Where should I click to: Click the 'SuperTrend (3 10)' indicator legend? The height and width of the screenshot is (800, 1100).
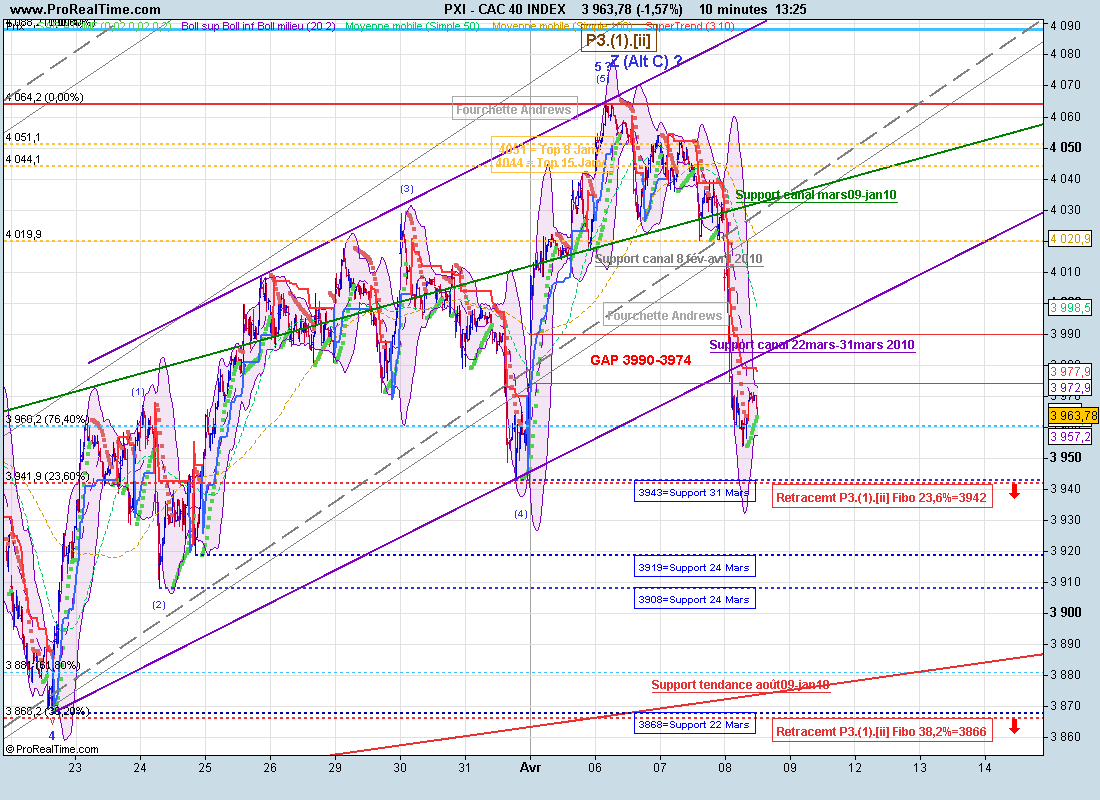click(690, 26)
